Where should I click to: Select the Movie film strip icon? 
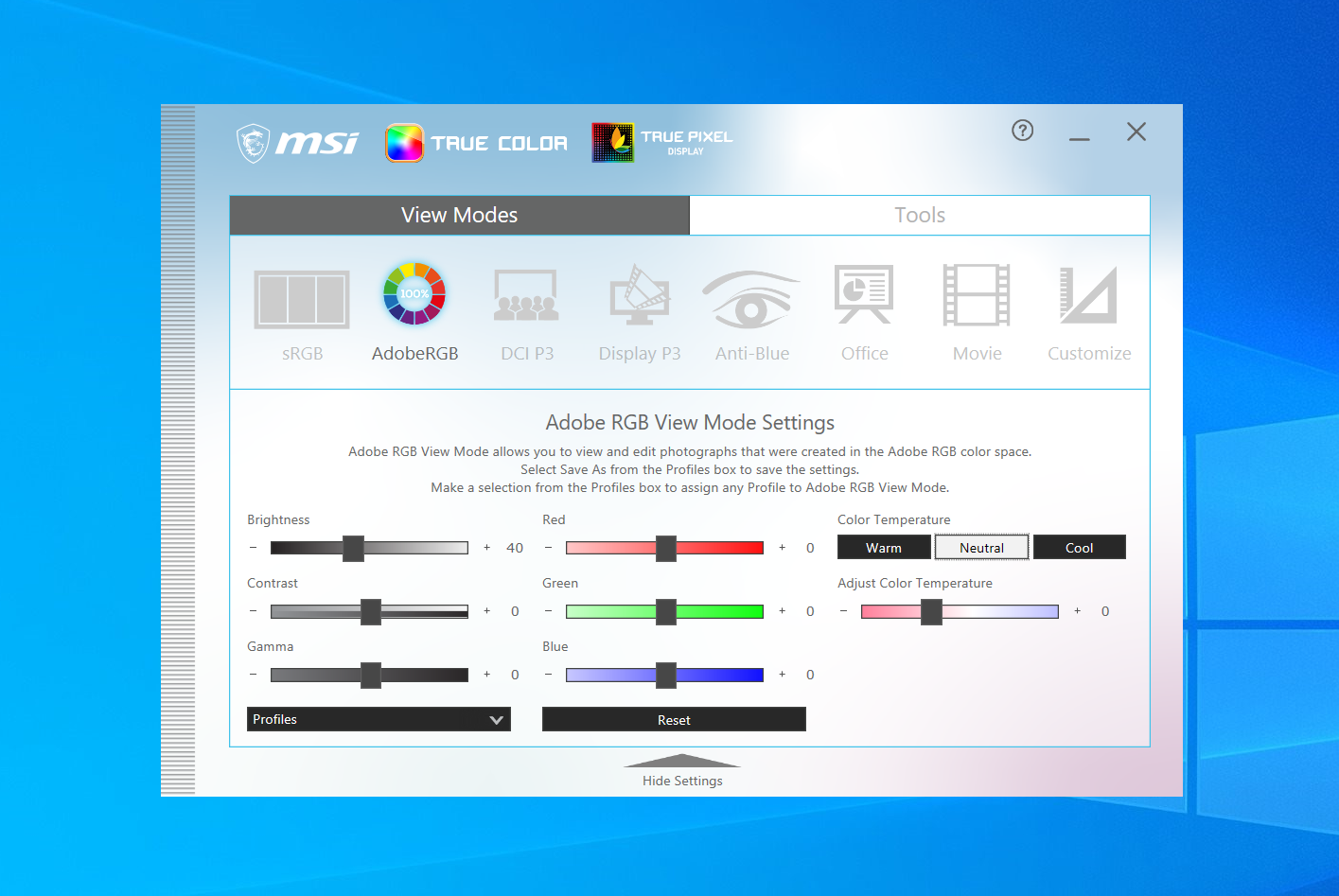(x=977, y=295)
